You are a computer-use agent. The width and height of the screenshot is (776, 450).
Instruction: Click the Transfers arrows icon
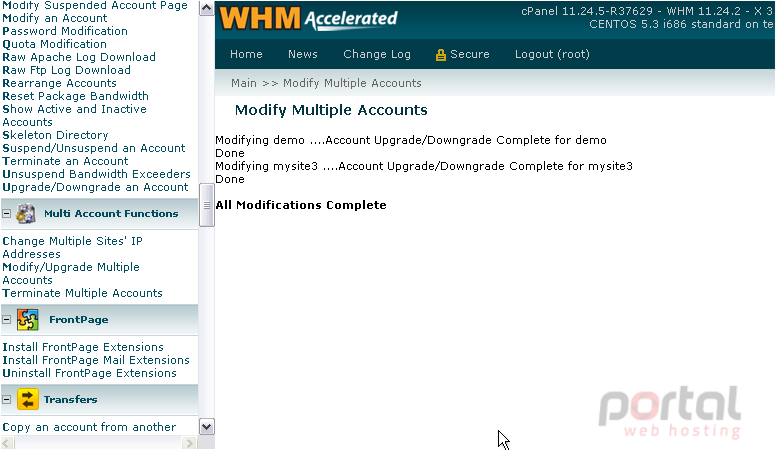click(x=28, y=400)
